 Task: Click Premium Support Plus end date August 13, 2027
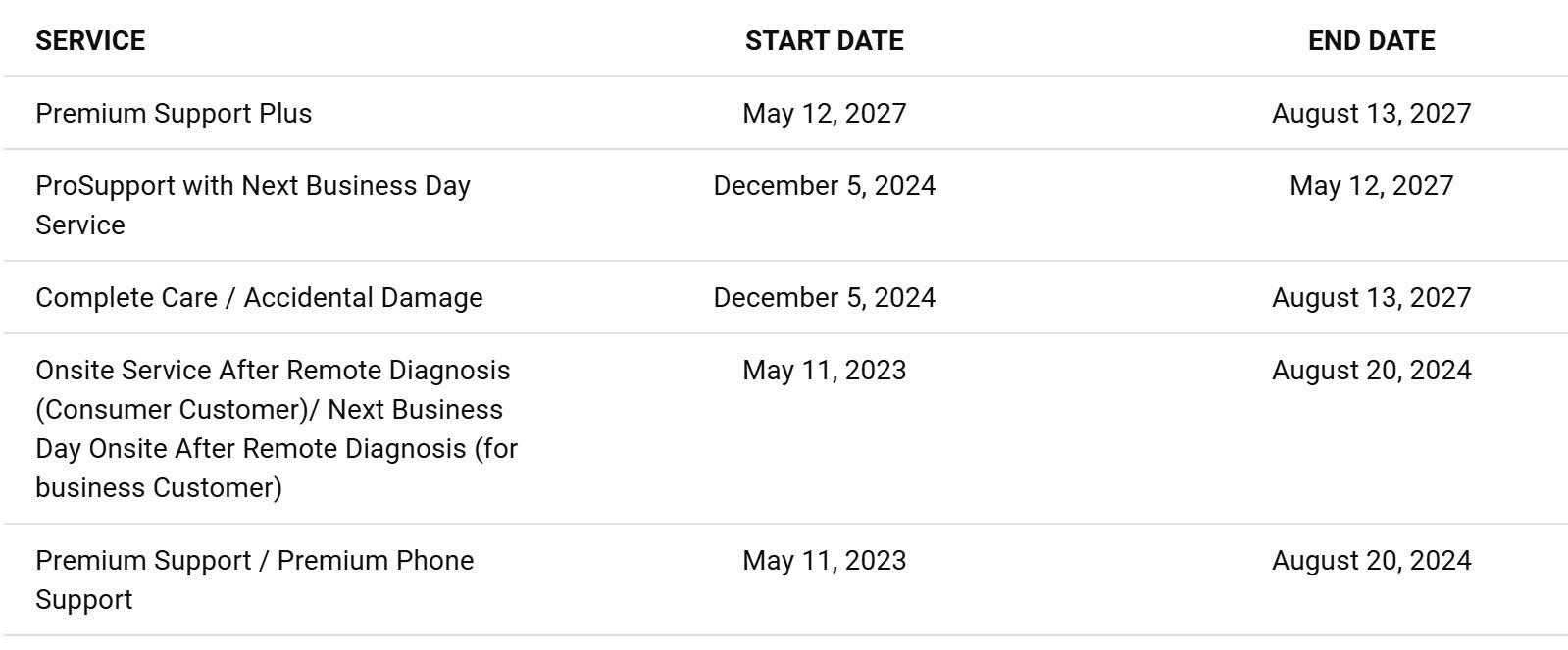pos(1371,113)
